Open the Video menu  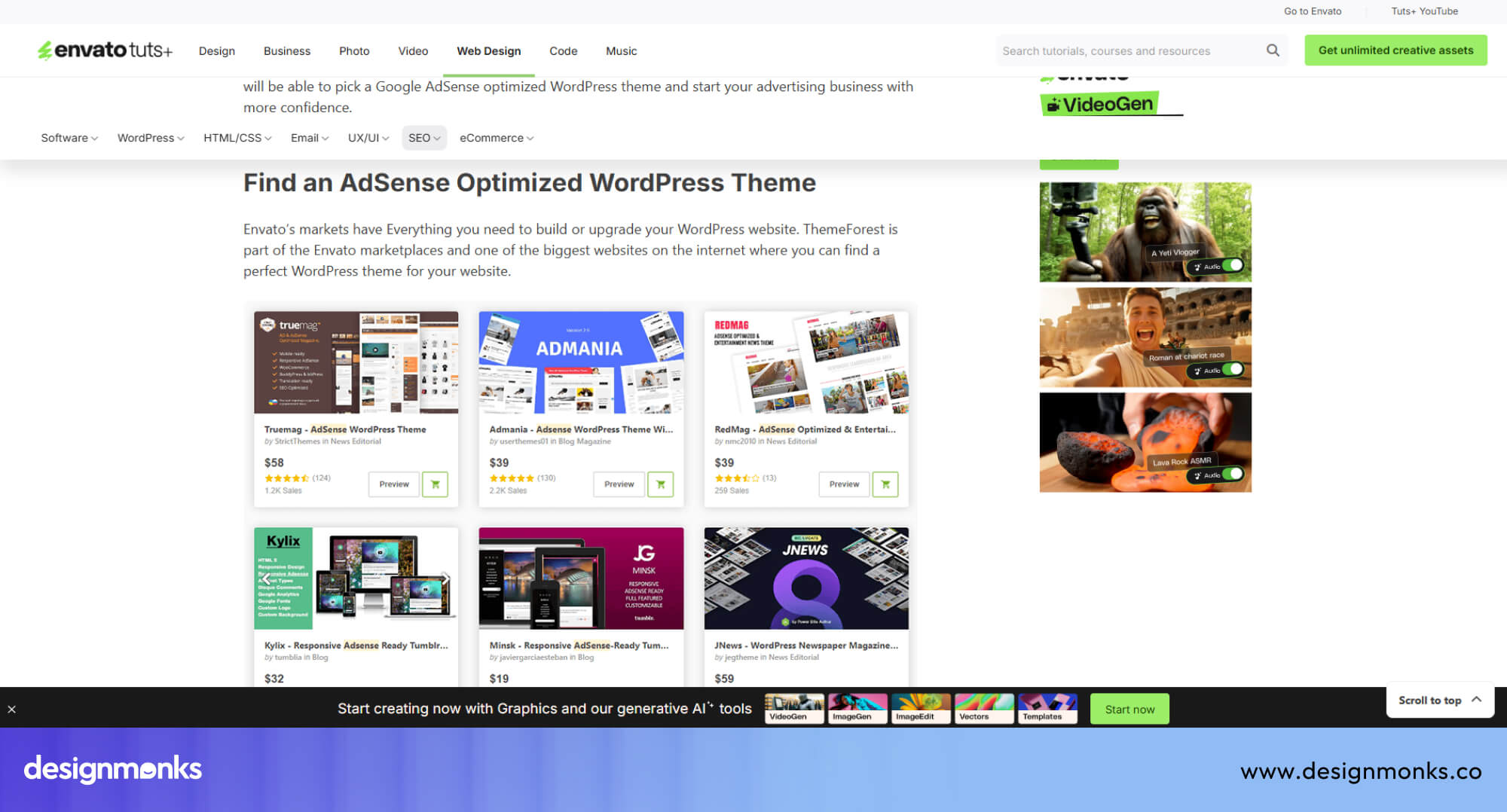(x=413, y=50)
